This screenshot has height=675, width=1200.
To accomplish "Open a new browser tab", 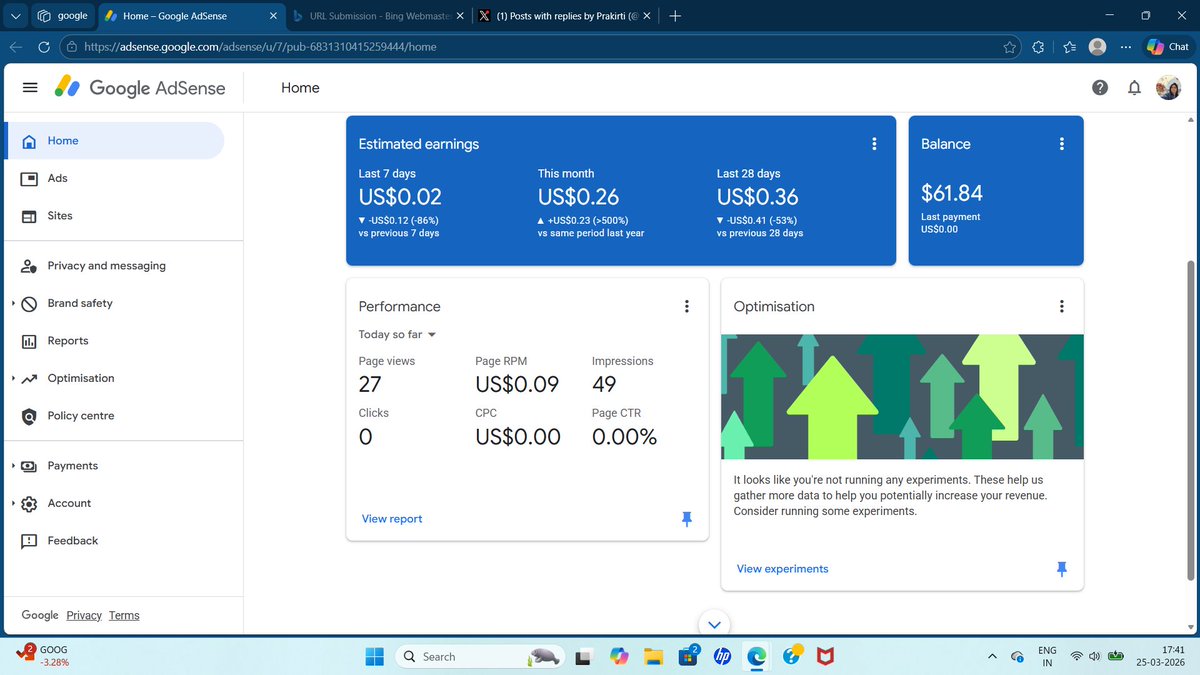I will click(675, 16).
